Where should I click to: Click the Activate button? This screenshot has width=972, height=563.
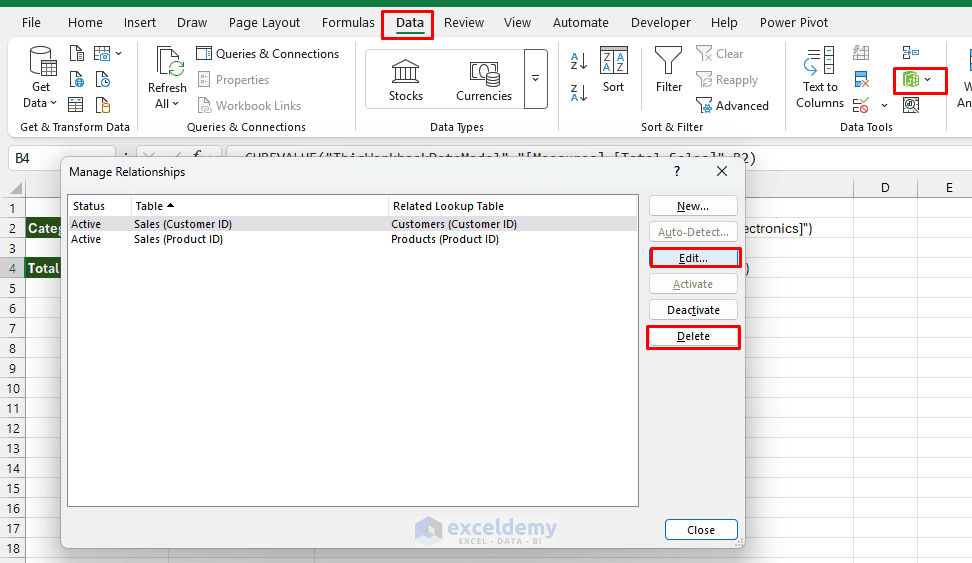(x=693, y=284)
